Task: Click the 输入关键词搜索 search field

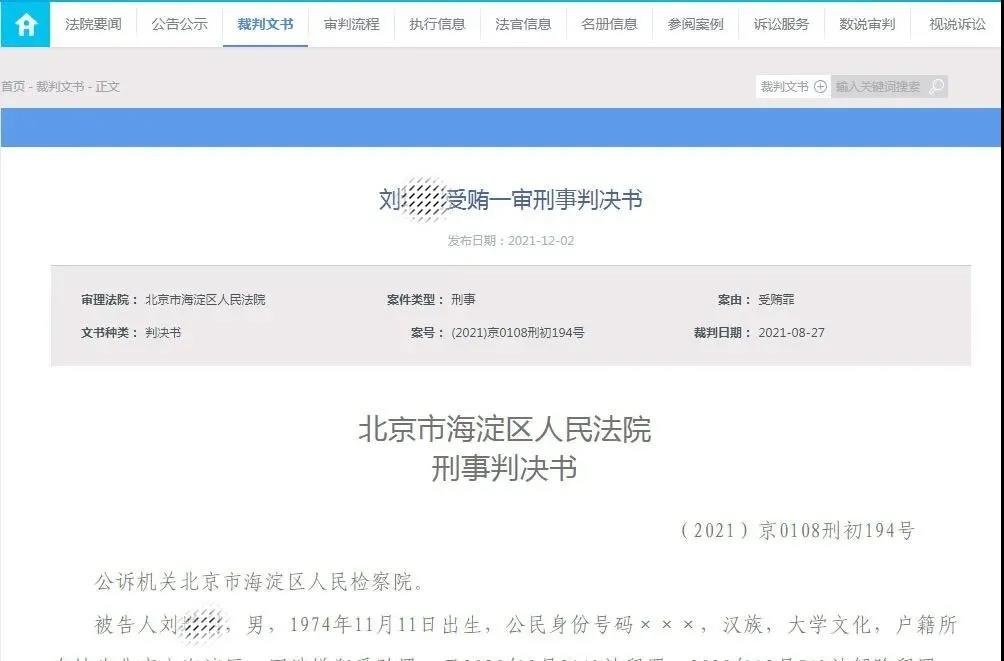Action: point(878,87)
